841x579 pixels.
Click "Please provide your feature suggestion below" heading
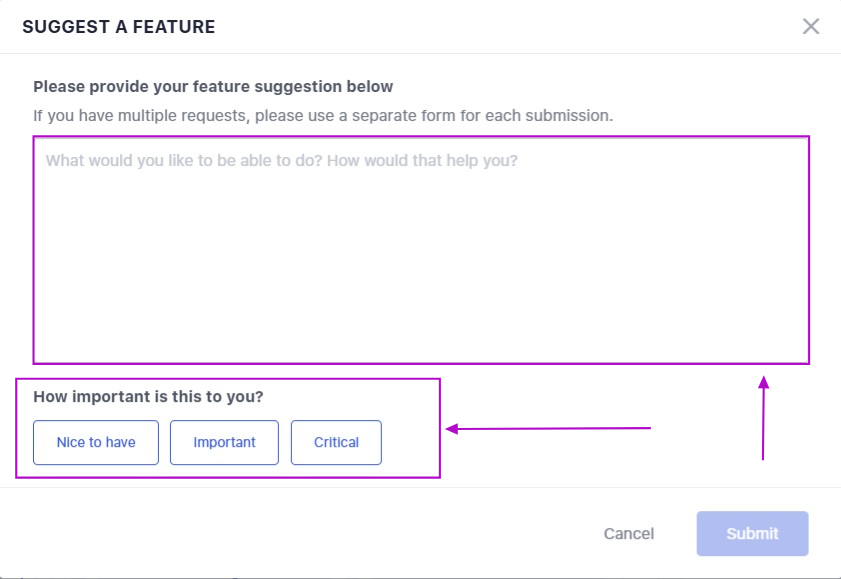click(x=213, y=87)
